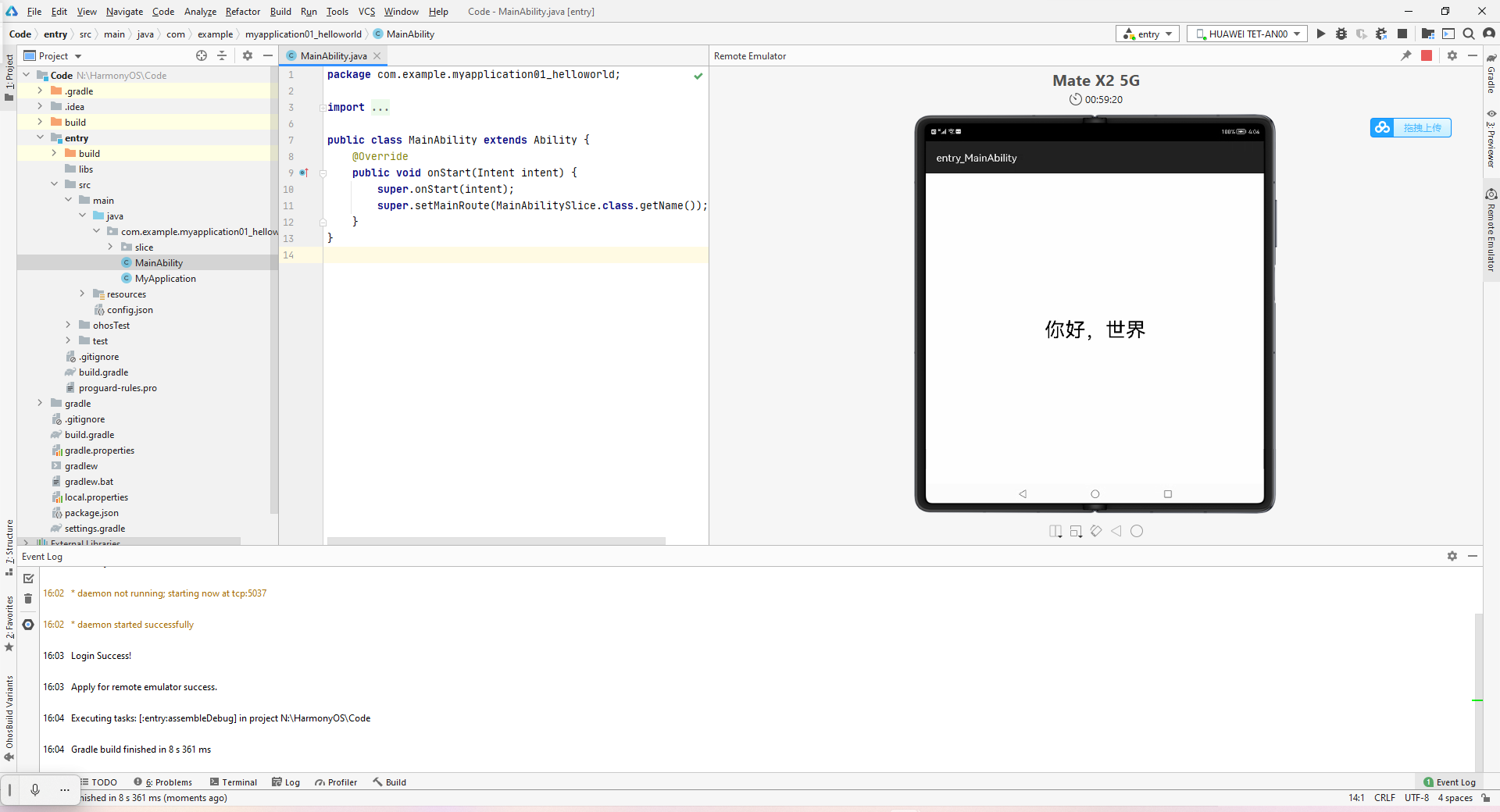Open the Problems tool window
Screen dimensions: 1500x812
tap(162, 782)
